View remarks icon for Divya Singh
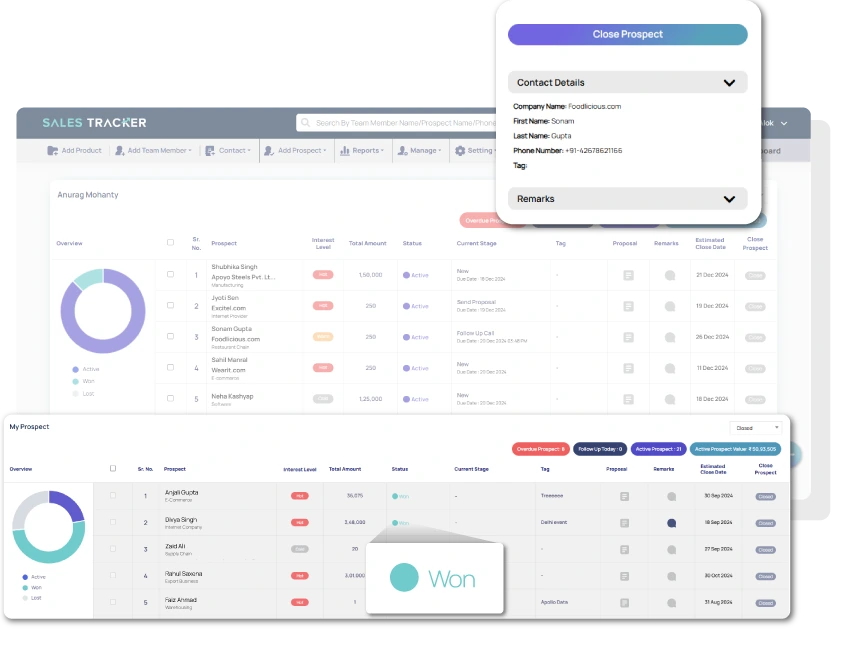The height and width of the screenshot is (650, 850). click(671, 522)
